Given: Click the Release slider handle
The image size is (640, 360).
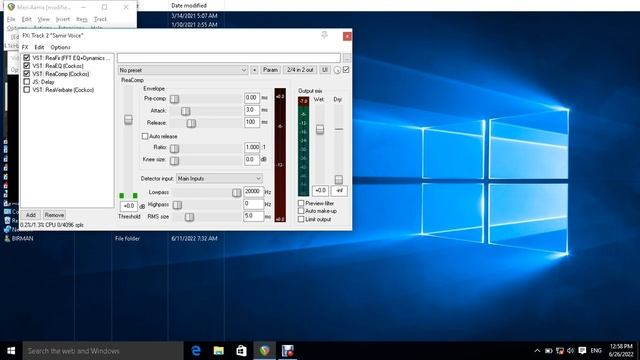Looking at the screenshot, I should pyautogui.click(x=191, y=123).
